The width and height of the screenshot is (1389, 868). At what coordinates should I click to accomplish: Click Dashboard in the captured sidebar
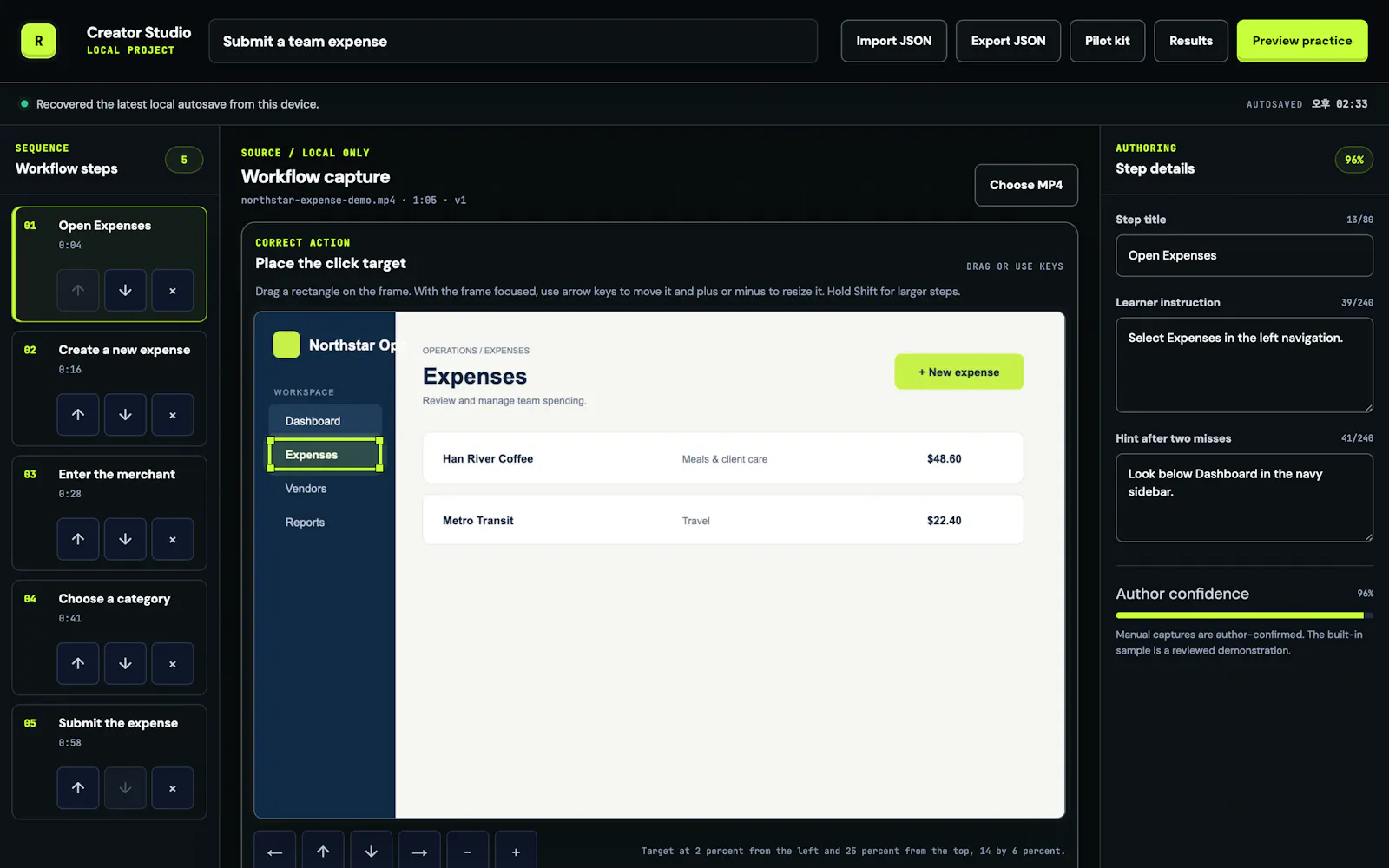pos(325,421)
